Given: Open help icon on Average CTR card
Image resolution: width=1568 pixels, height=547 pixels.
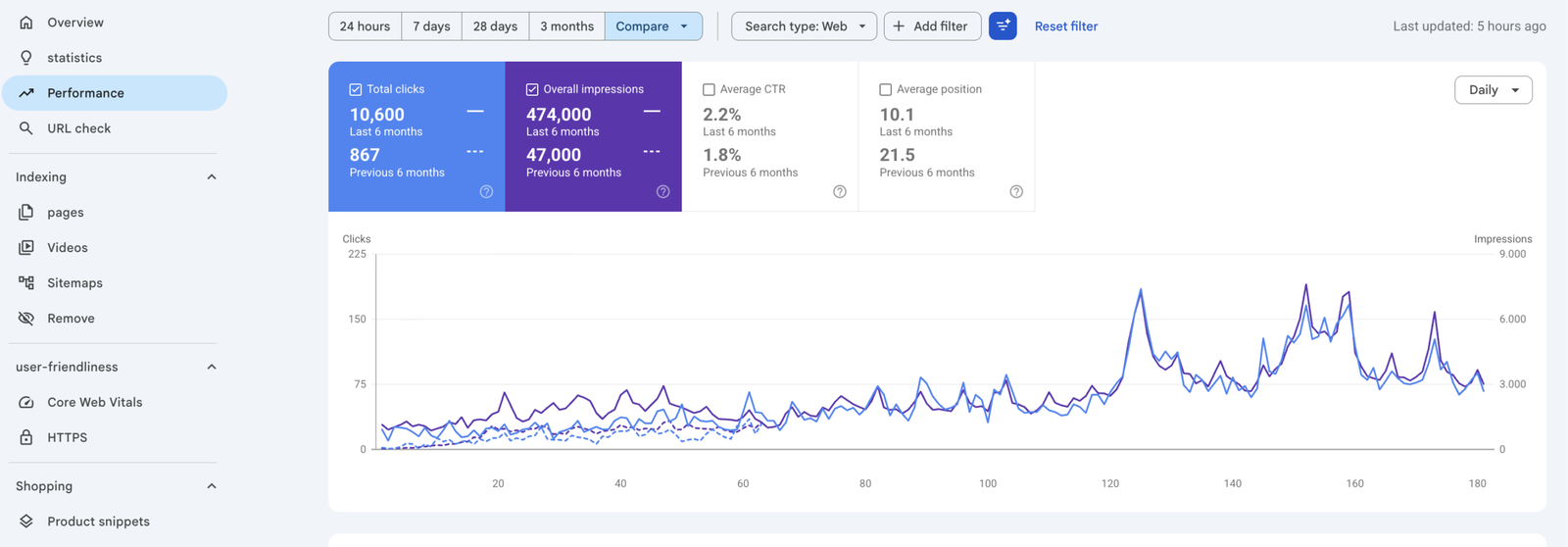Looking at the screenshot, I should tap(840, 192).
